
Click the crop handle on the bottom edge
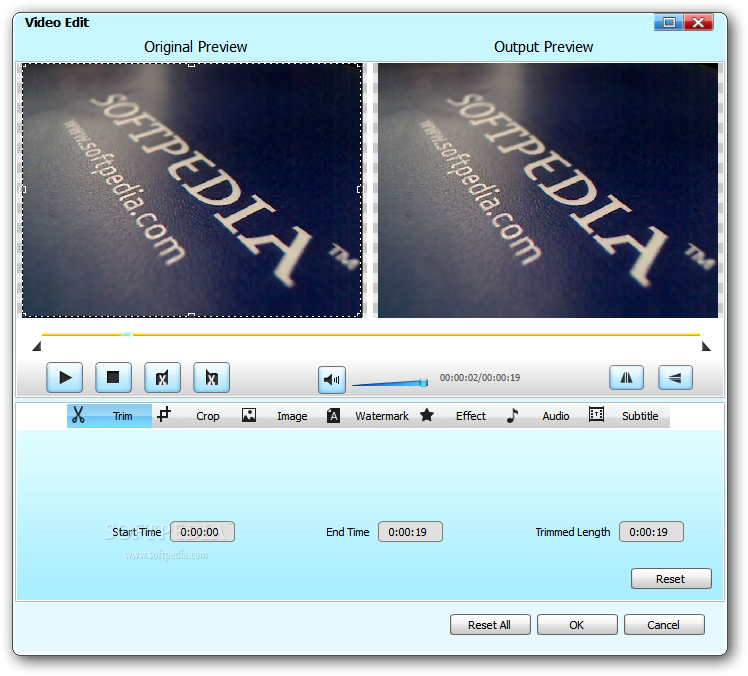(191, 315)
